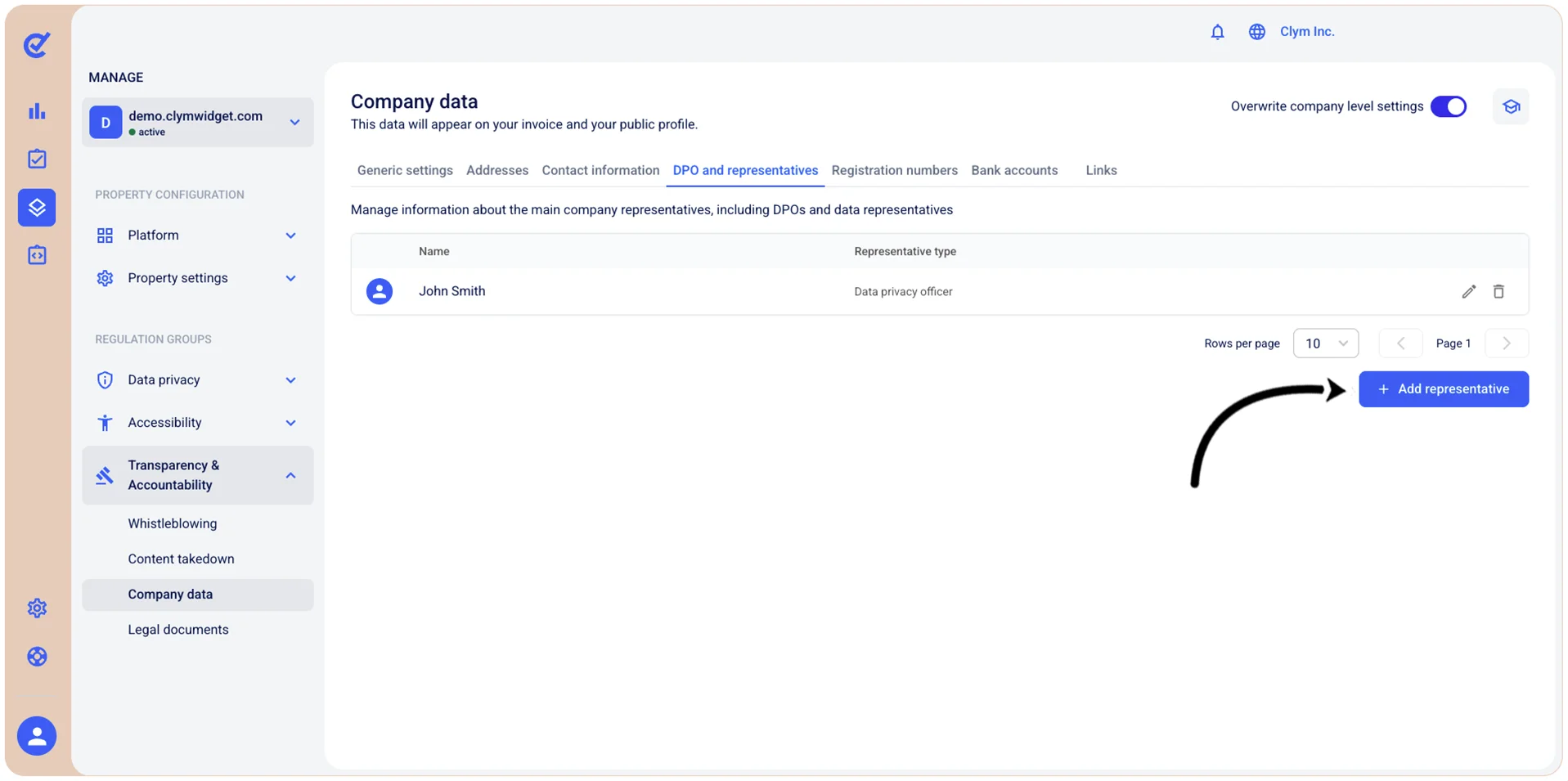Screen dimensions: 1568x781
Task: Go to previous page arrow
Action: [1400, 343]
